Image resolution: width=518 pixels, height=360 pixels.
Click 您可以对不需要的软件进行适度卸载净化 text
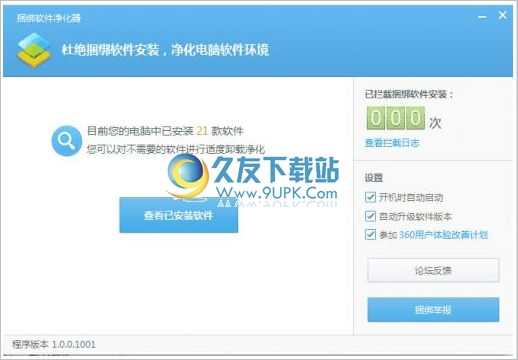(176, 149)
